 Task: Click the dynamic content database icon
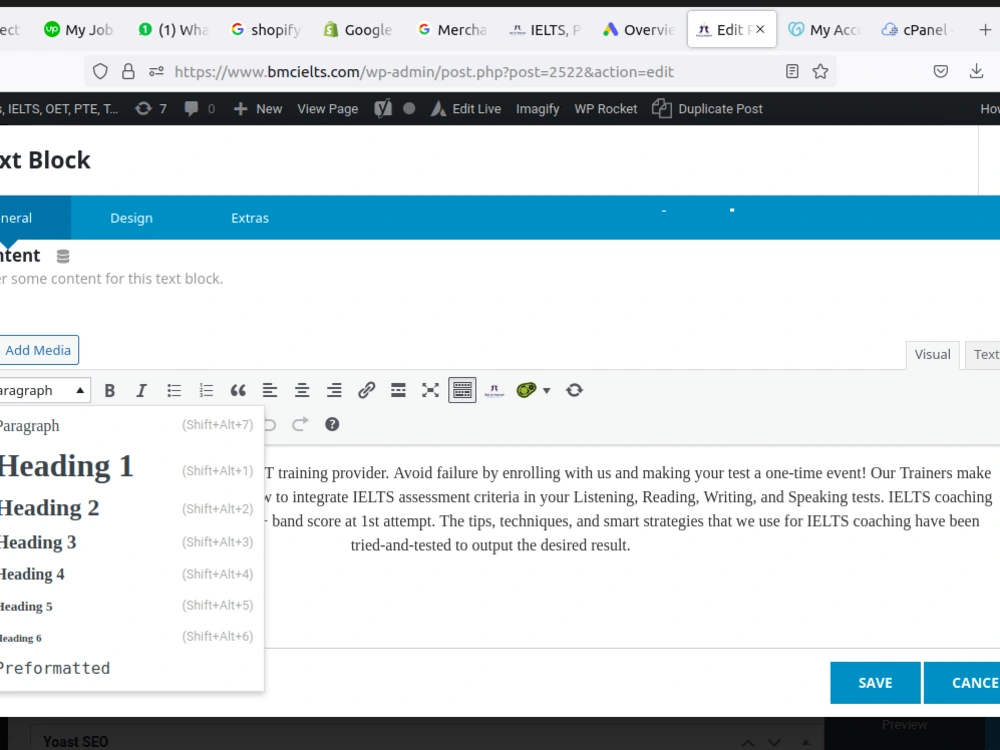(62, 256)
